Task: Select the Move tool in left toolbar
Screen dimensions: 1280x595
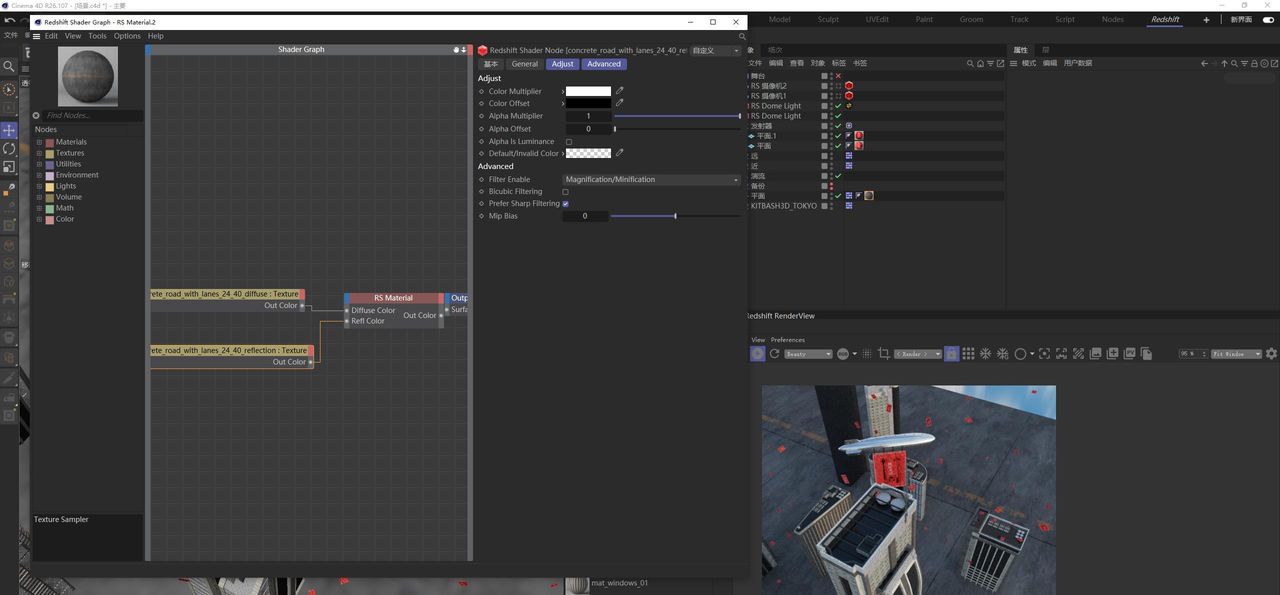Action: (9, 130)
